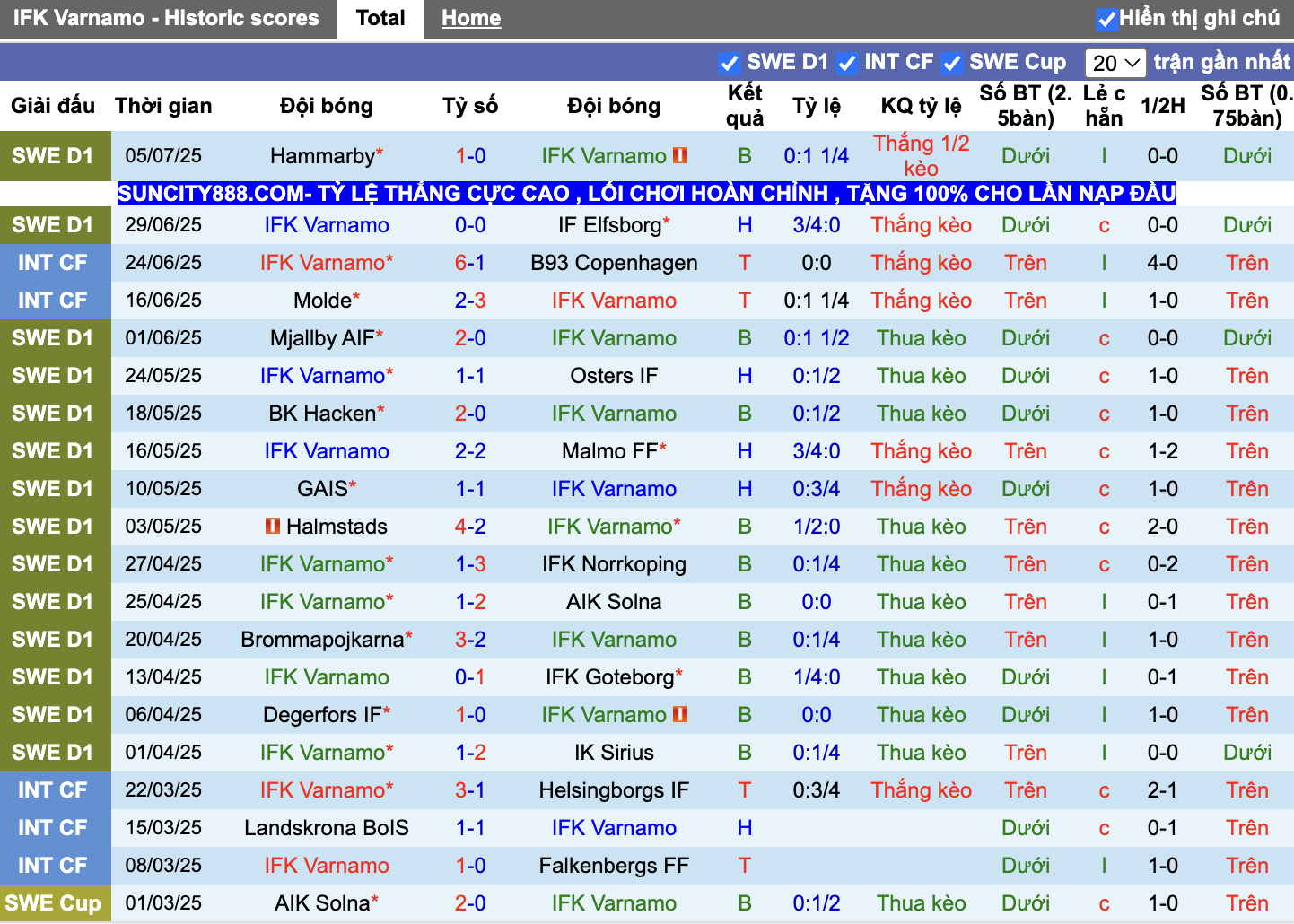The image size is (1294, 924).
Task: Open IF Elfsborg team link
Action: click(x=609, y=225)
